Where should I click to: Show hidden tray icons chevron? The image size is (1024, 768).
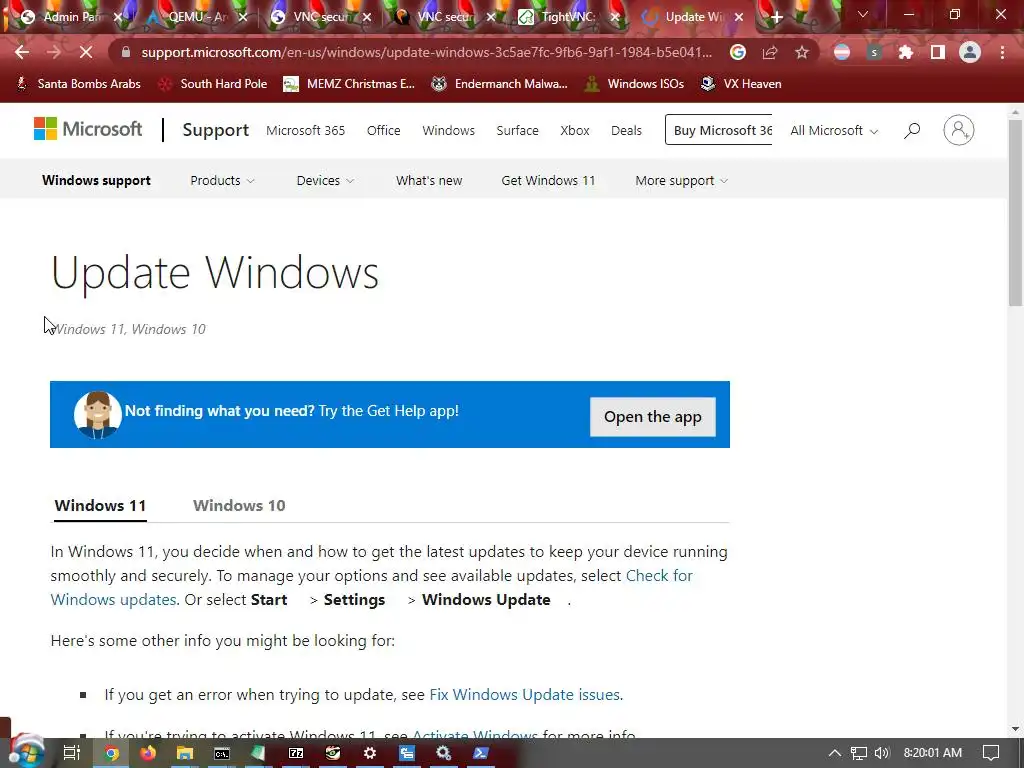[835, 753]
